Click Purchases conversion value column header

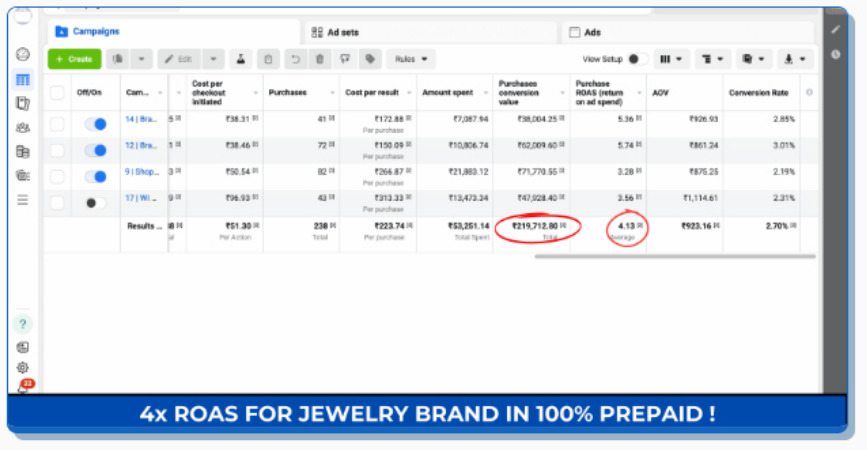(518, 92)
